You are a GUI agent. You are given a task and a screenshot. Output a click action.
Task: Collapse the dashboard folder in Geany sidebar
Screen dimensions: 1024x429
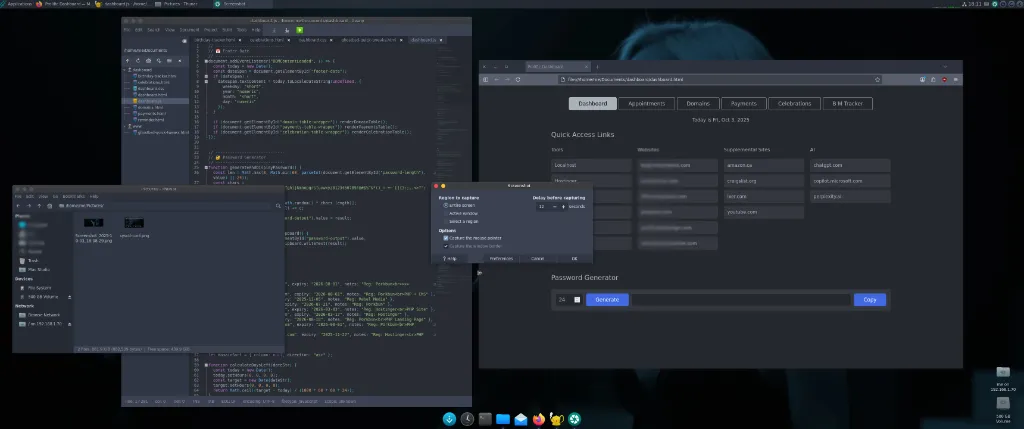point(126,70)
